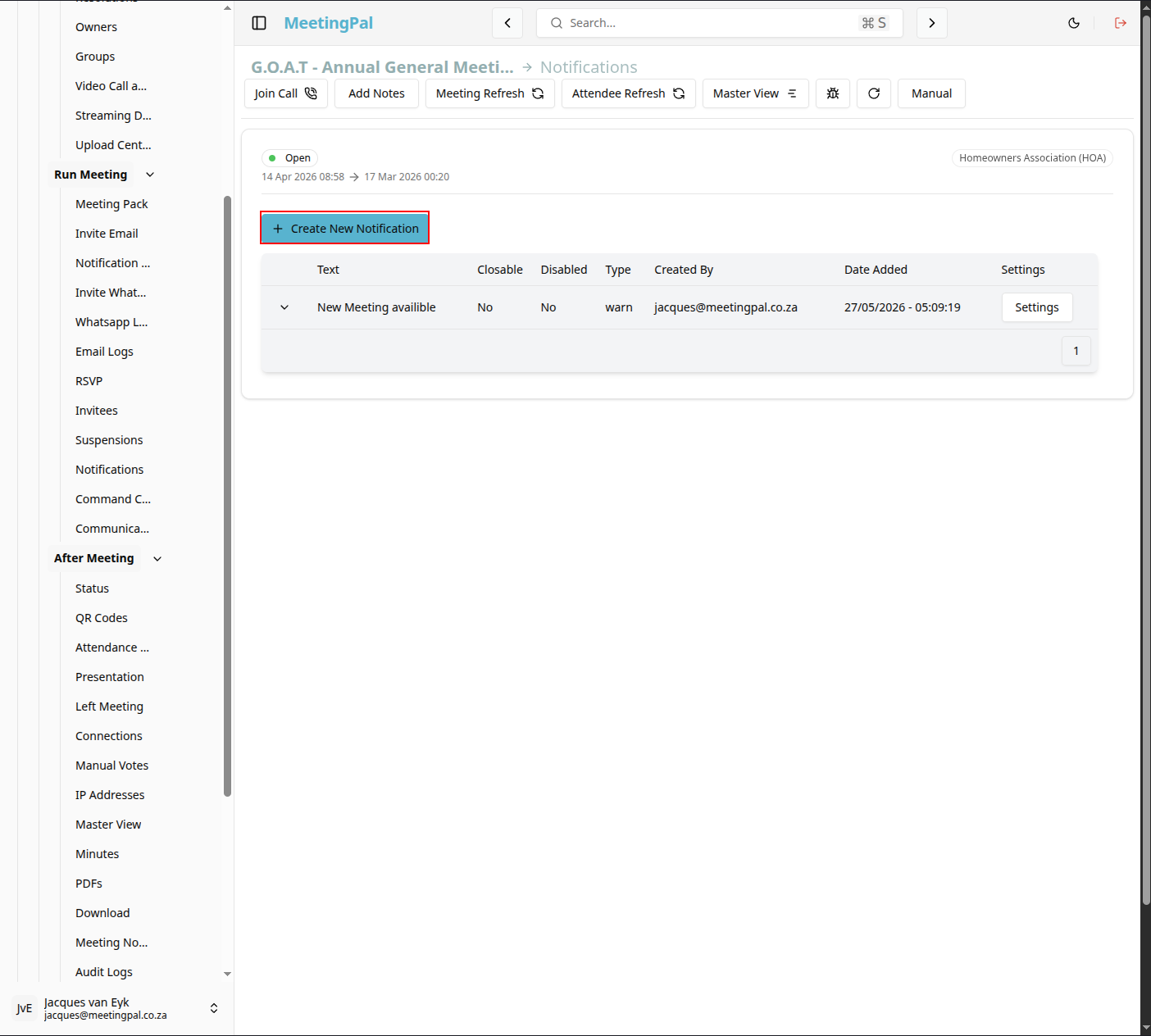The image size is (1151, 1036).
Task: Open Audit Logs in the sidebar
Action: tap(104, 972)
